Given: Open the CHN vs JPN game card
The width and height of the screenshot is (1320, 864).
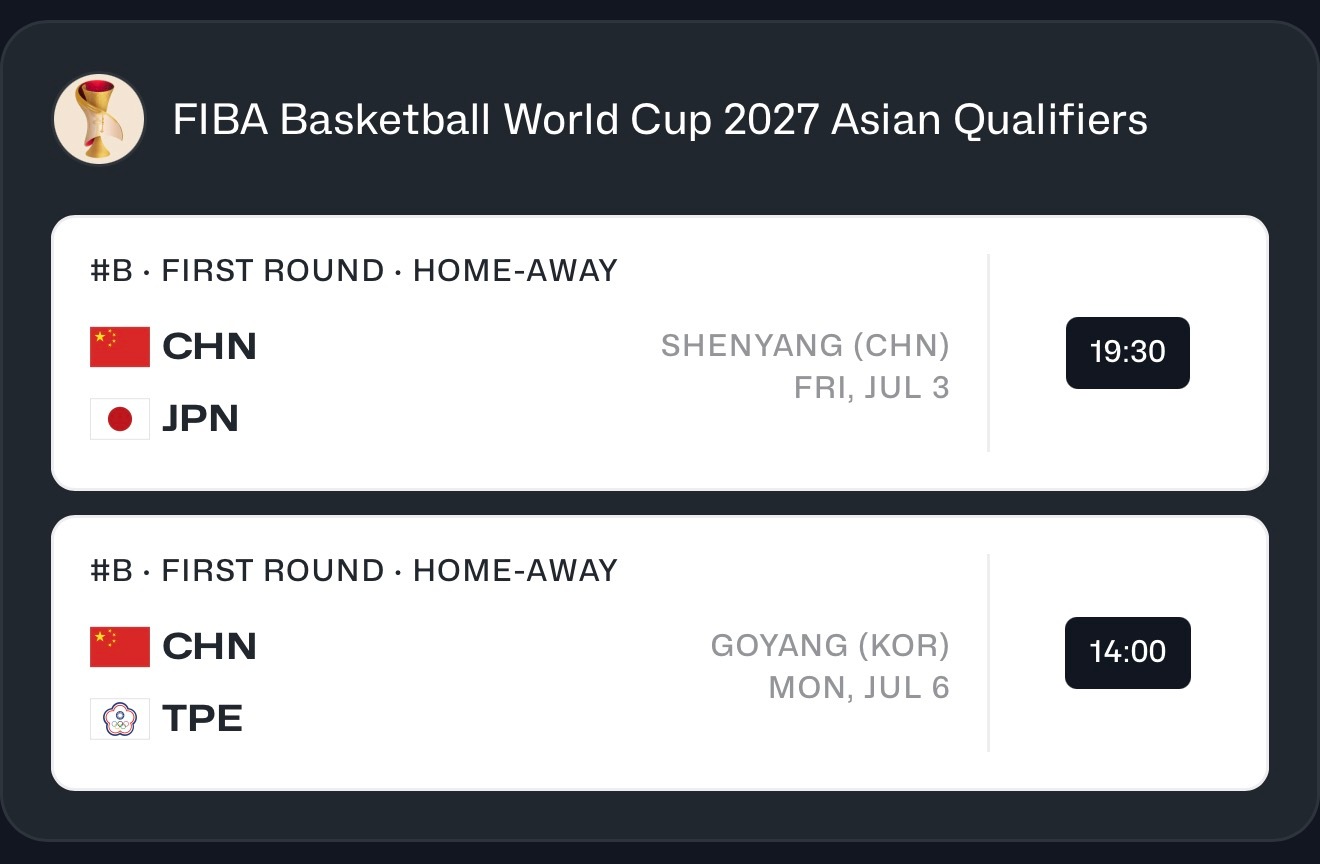Looking at the screenshot, I should [660, 353].
